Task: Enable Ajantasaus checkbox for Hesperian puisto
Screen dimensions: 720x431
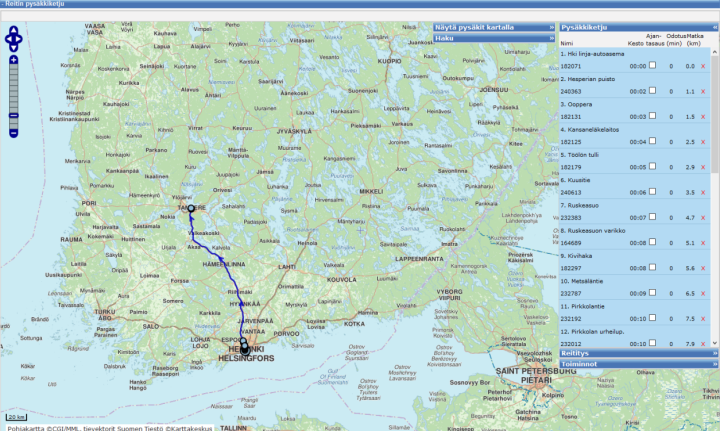Action: point(652,91)
